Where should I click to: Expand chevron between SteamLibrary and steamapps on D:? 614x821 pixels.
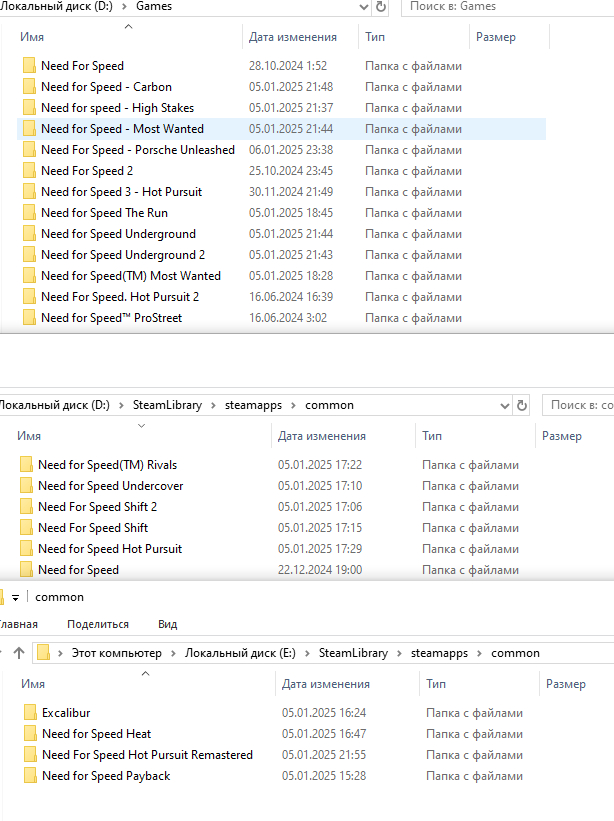[214, 405]
